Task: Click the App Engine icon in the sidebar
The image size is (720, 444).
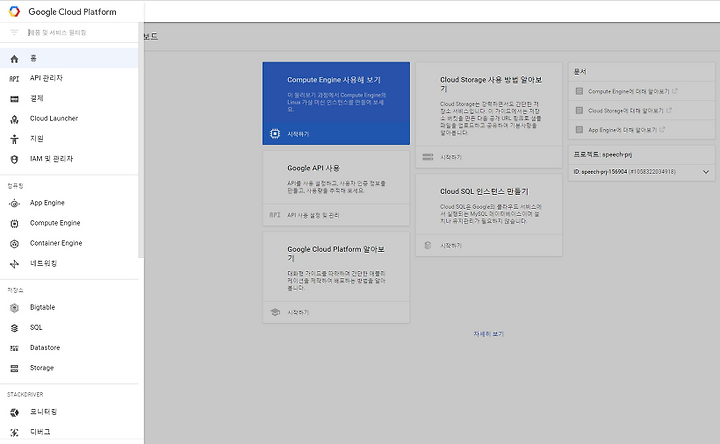Action: [14, 203]
